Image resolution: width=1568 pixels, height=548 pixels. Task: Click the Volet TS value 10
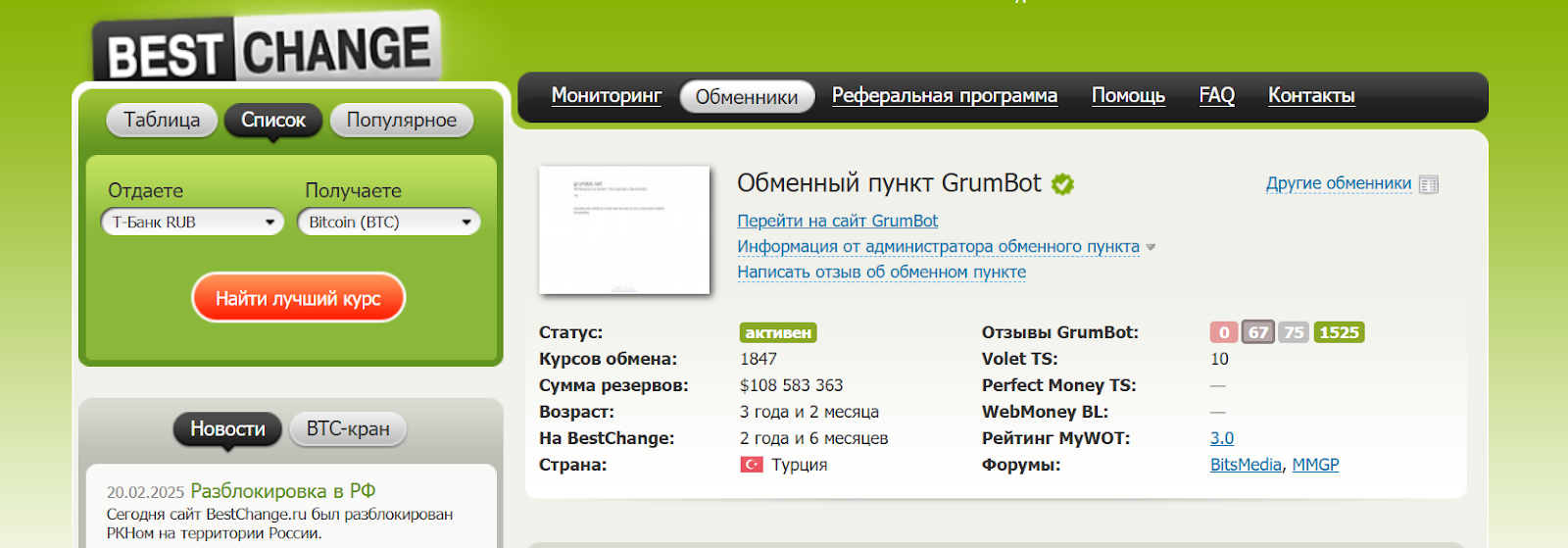pos(1219,359)
